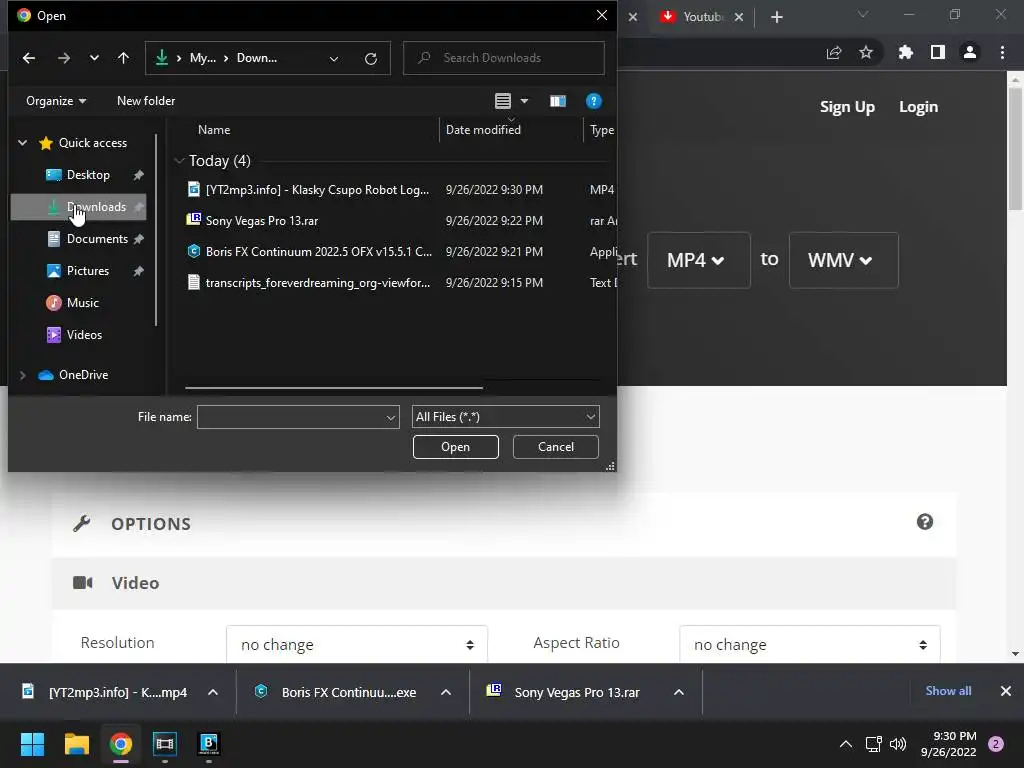Open Chrome three-dot menu

(x=1002, y=52)
